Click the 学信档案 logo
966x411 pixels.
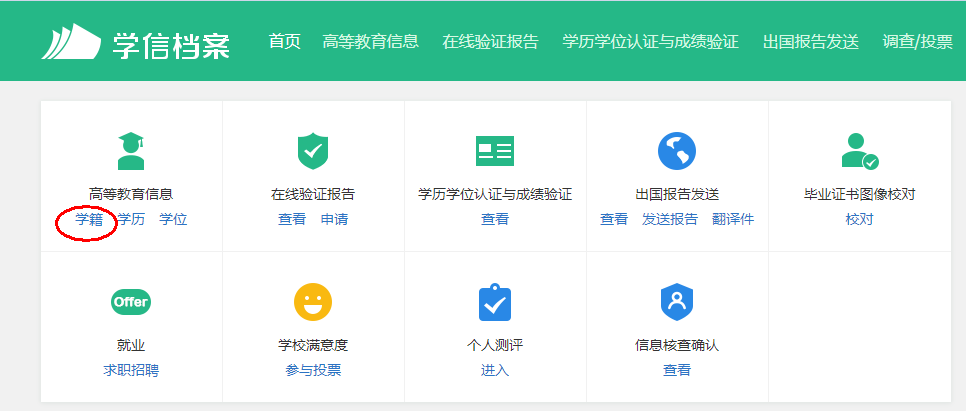pos(135,42)
